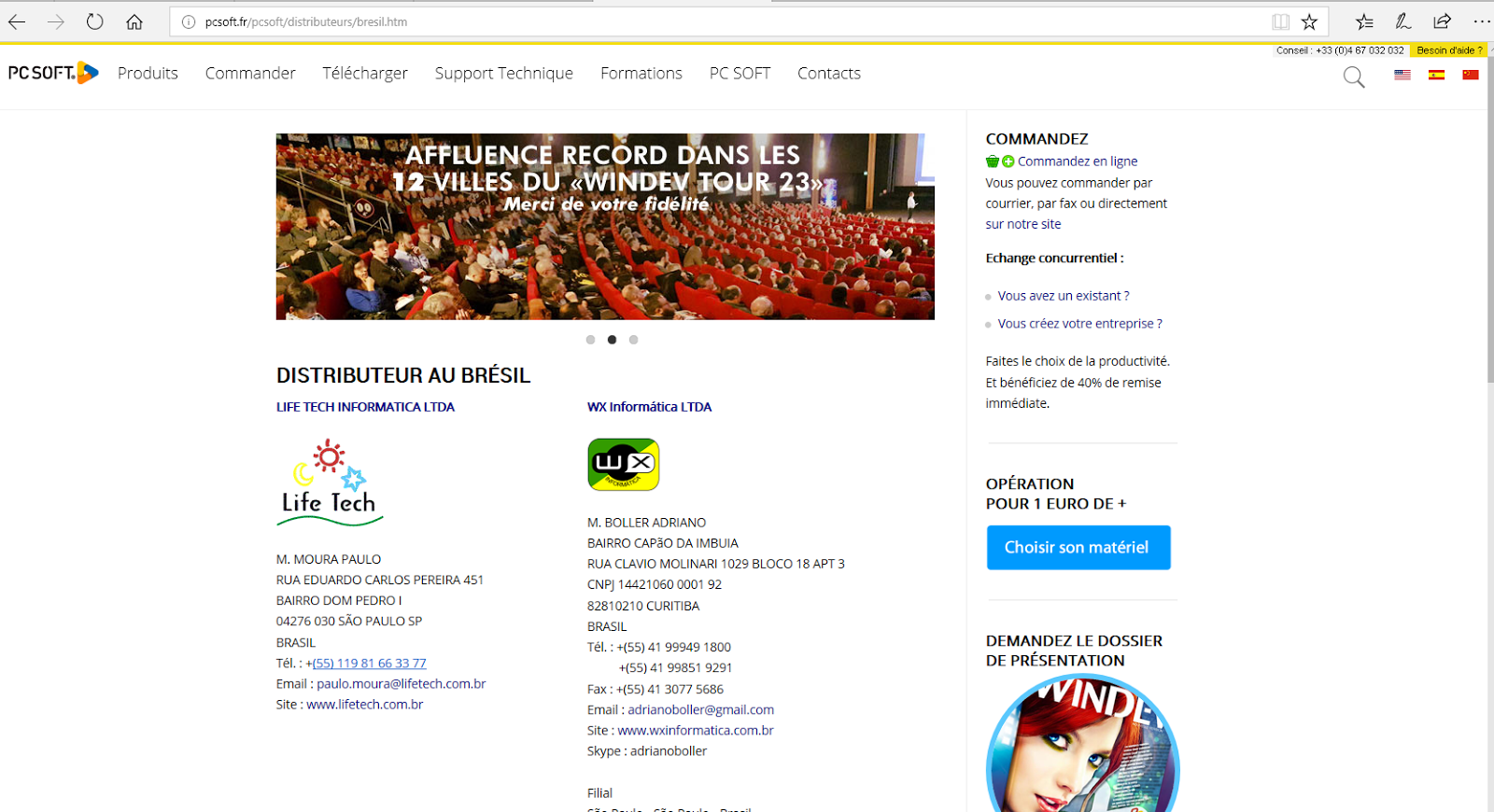The width and height of the screenshot is (1494, 812).
Task: Visit www.wxinformatica.com.br site link
Action: (x=695, y=730)
